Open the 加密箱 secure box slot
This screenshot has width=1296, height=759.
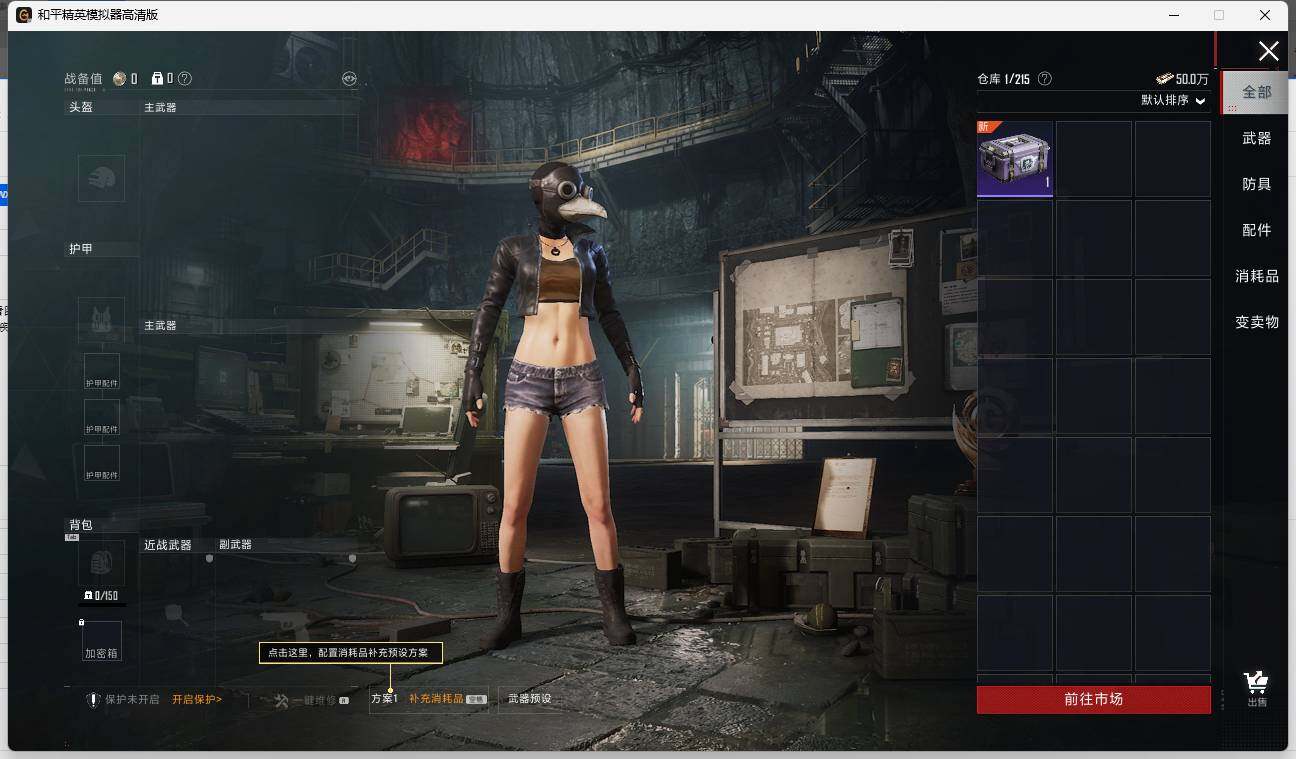tap(102, 641)
